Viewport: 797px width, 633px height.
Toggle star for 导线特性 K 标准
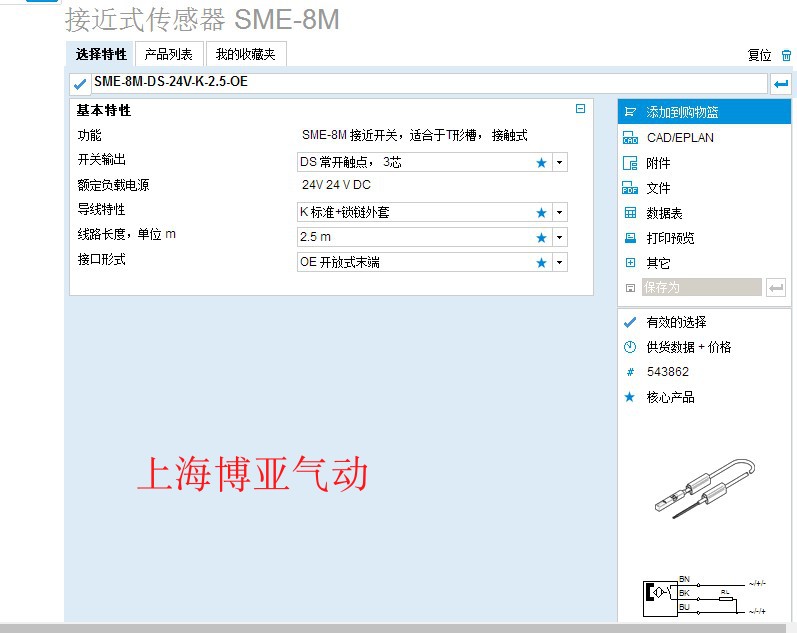click(x=541, y=212)
